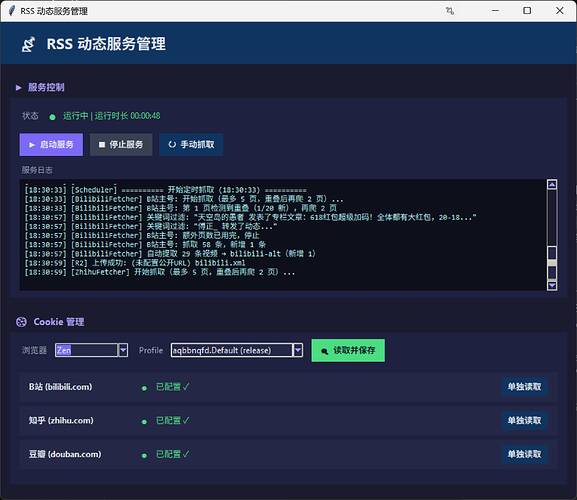Open the 浏览器 dropdown arrow
Viewport: 577px width, 500px height.
pyautogui.click(x=123, y=350)
